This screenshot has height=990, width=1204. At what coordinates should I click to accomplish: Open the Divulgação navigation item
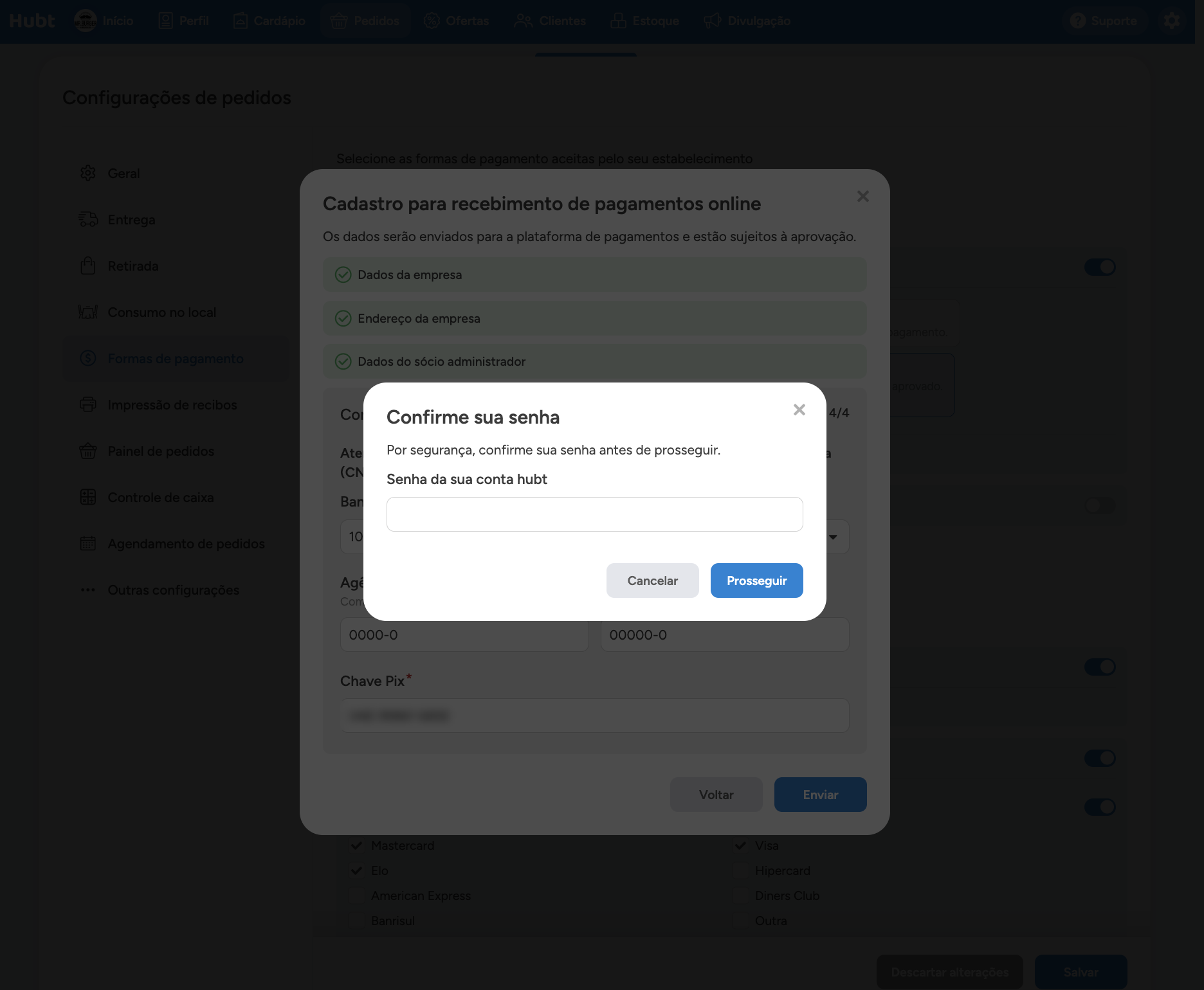(x=747, y=21)
